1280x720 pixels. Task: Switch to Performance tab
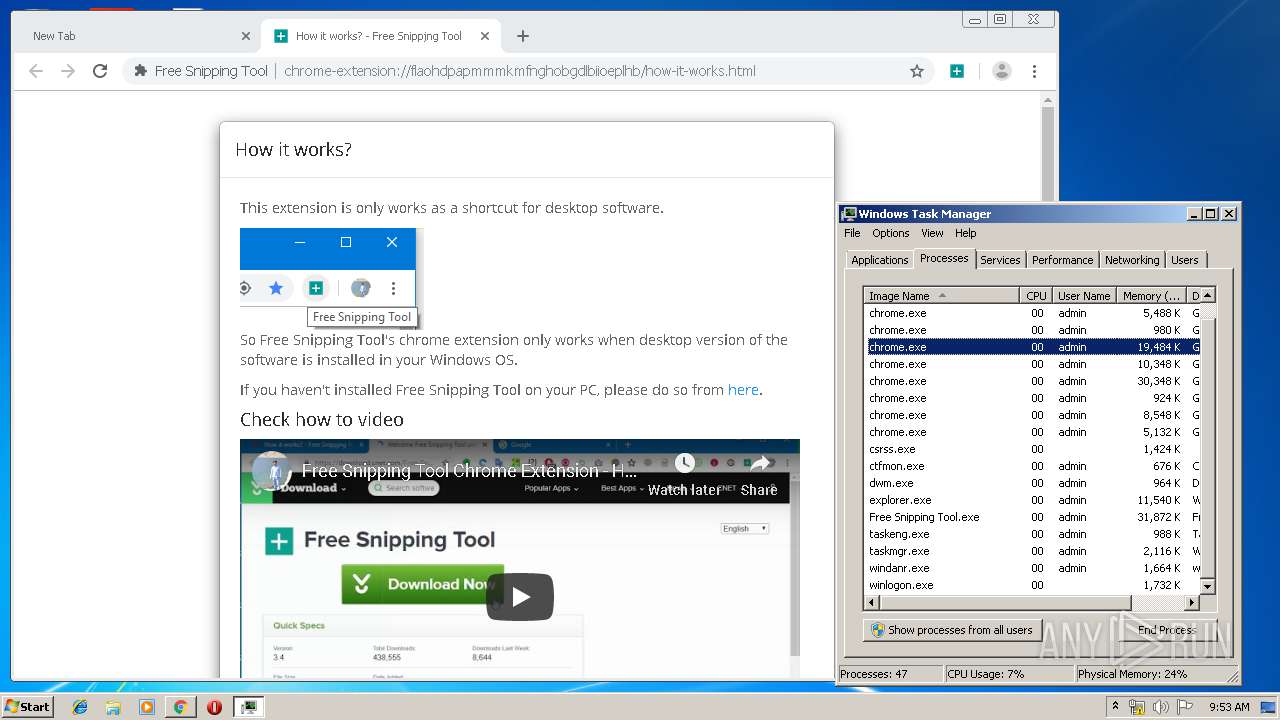click(x=1062, y=260)
